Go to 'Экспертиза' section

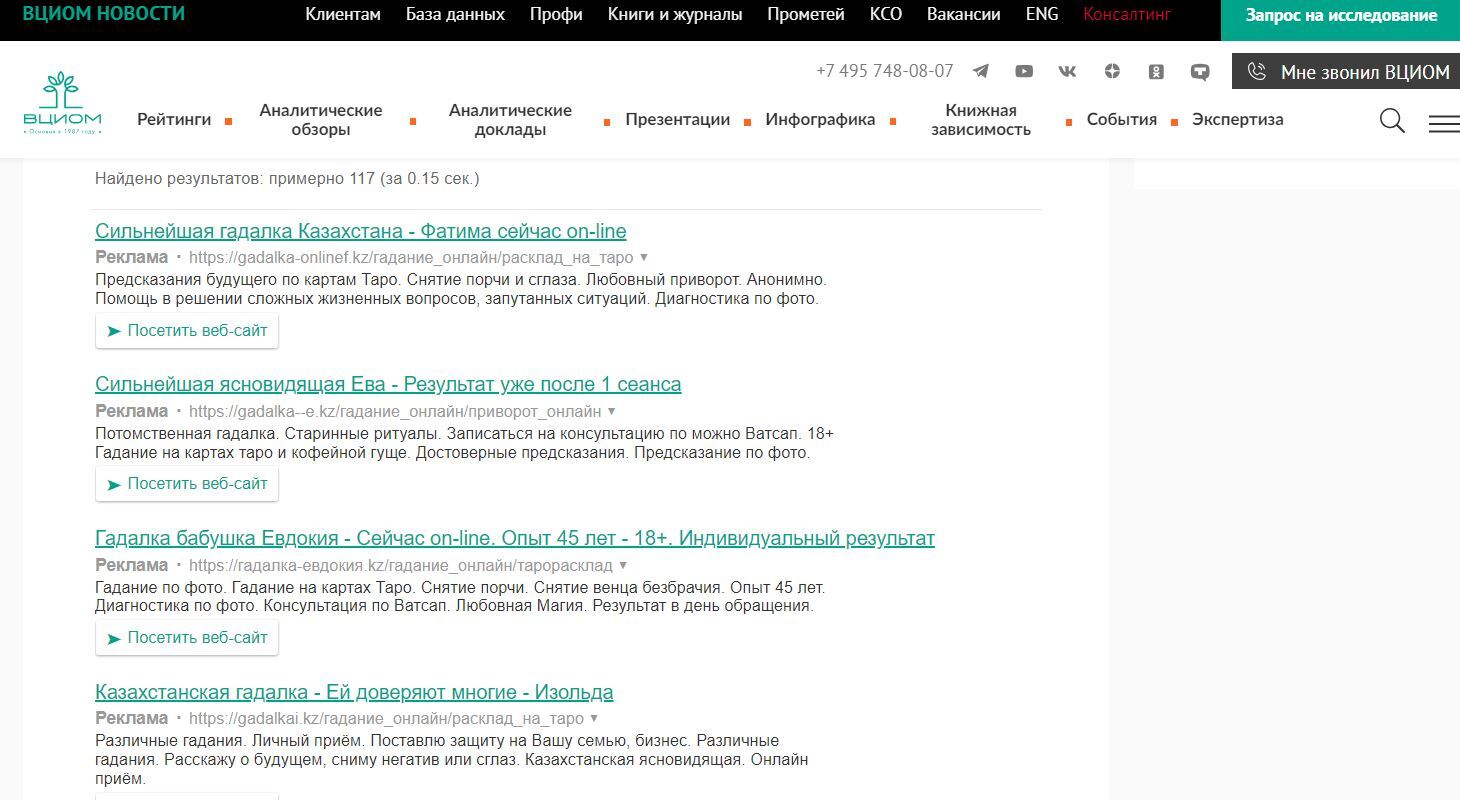[x=1238, y=120]
